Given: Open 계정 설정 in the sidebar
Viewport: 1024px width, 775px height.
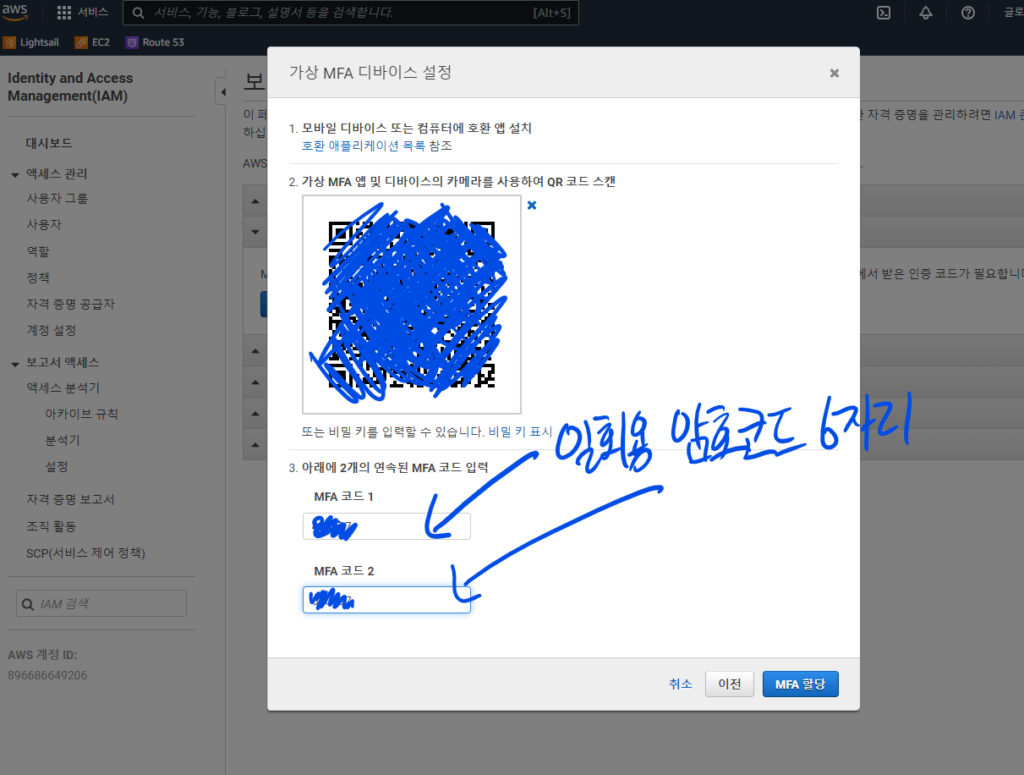Looking at the screenshot, I should coord(51,330).
